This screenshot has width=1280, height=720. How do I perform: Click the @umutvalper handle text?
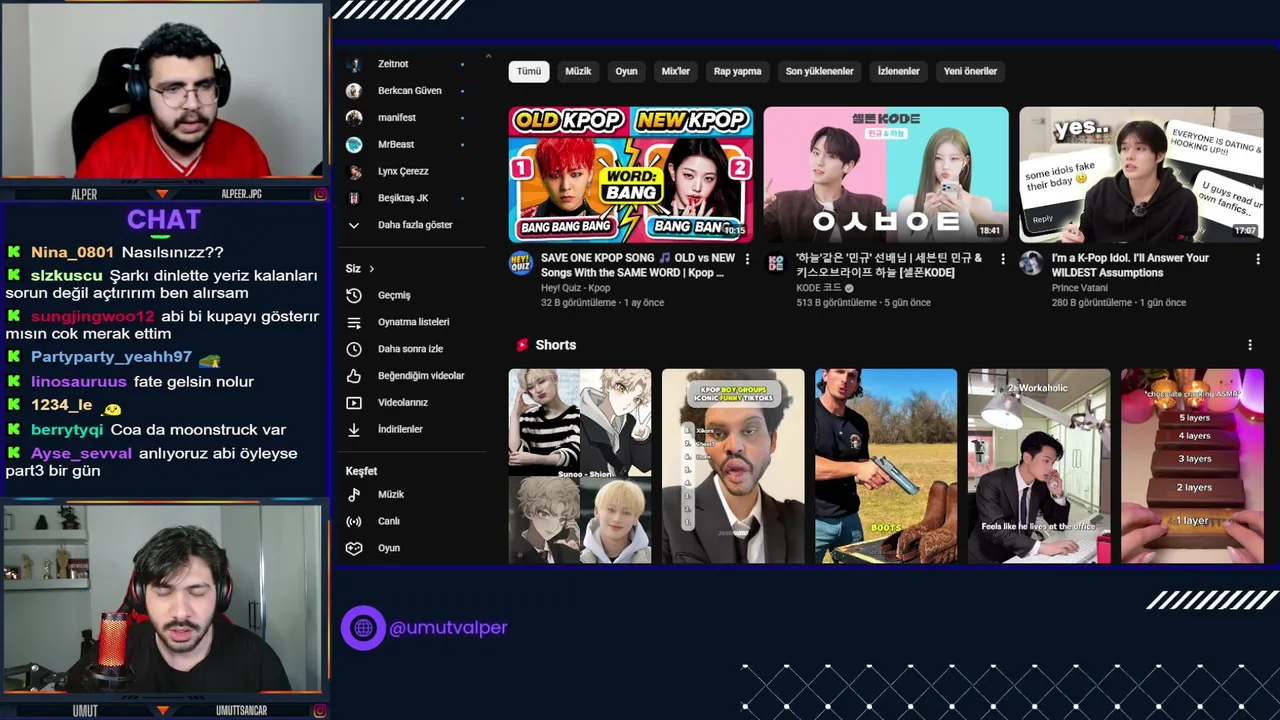click(x=448, y=628)
